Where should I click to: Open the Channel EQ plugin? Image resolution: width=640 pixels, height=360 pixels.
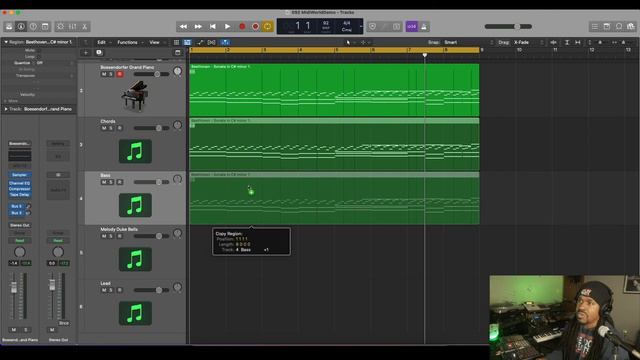tap(20, 183)
